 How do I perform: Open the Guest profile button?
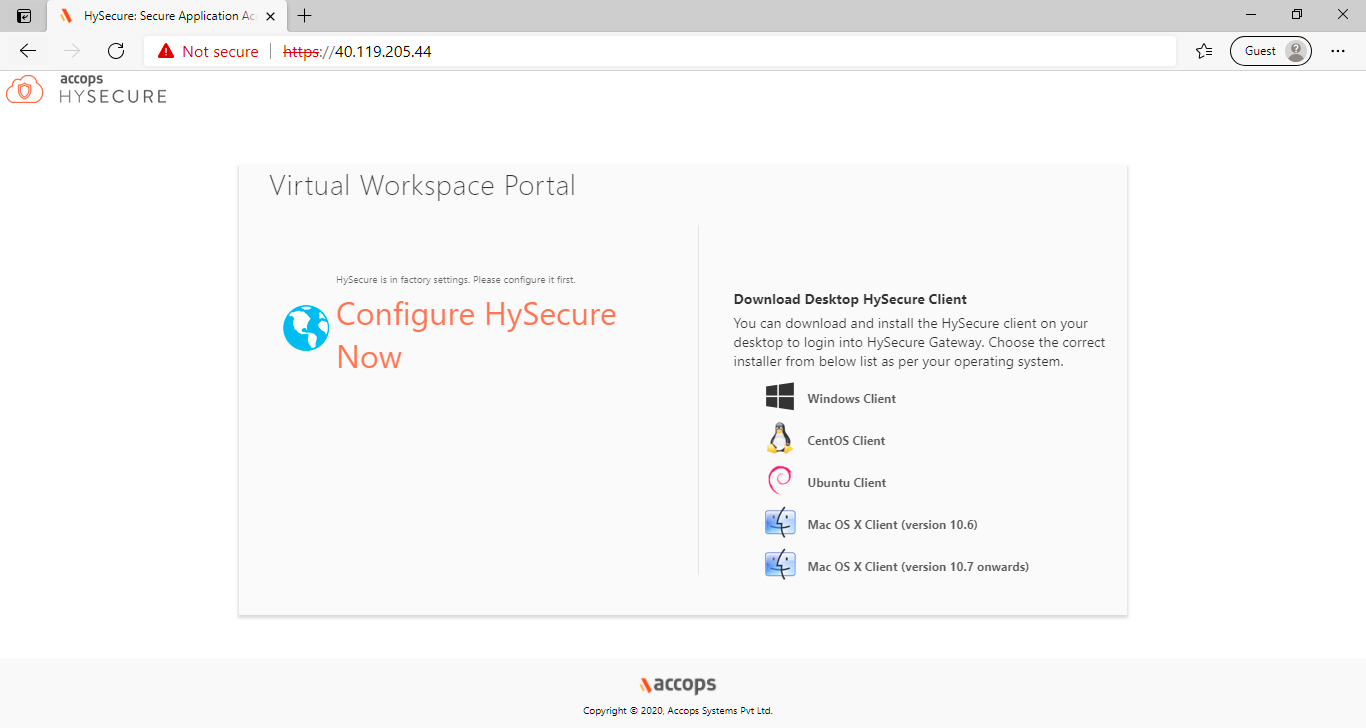pos(1270,51)
